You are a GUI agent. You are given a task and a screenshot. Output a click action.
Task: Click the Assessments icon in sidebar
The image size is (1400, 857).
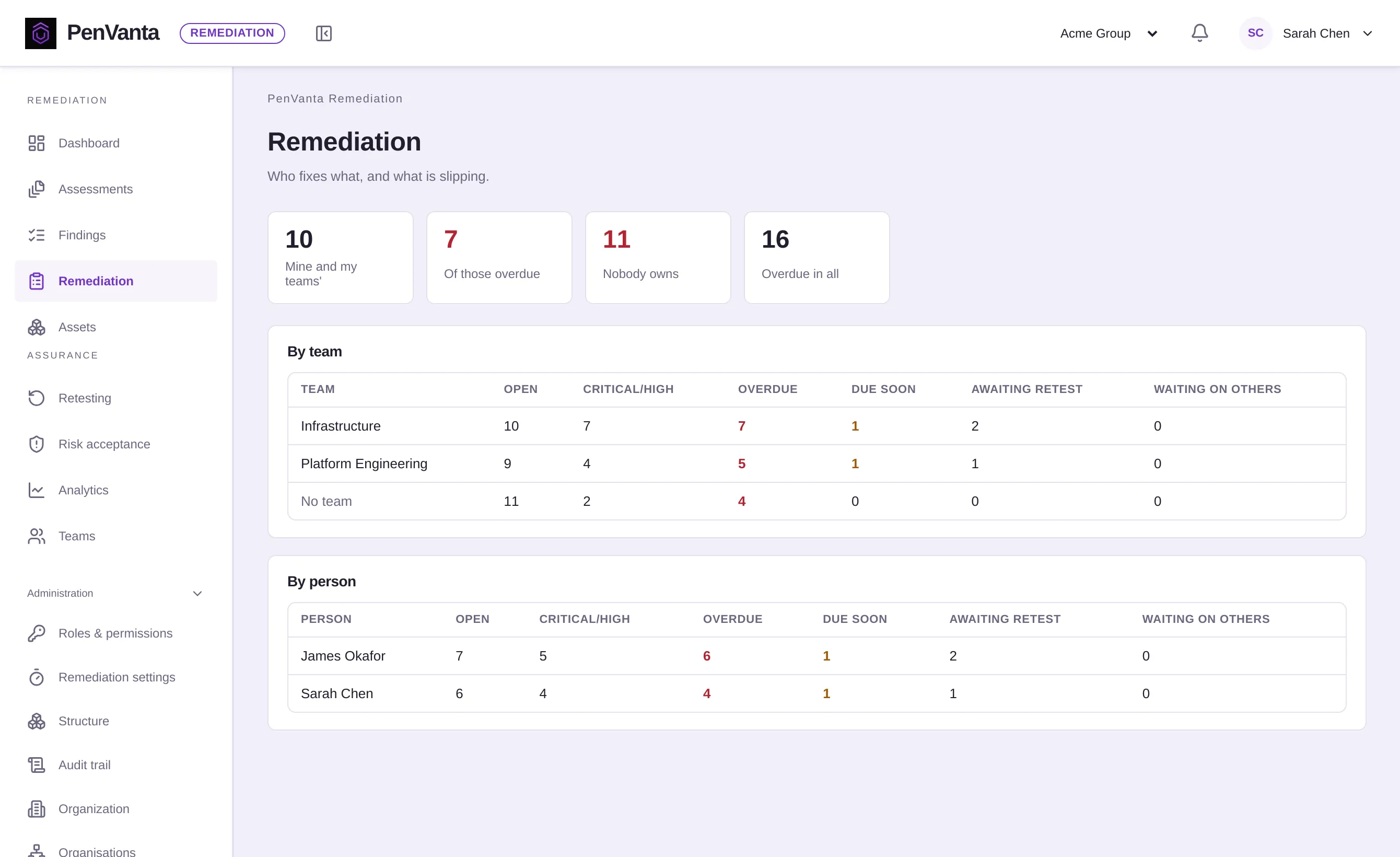[x=37, y=189]
